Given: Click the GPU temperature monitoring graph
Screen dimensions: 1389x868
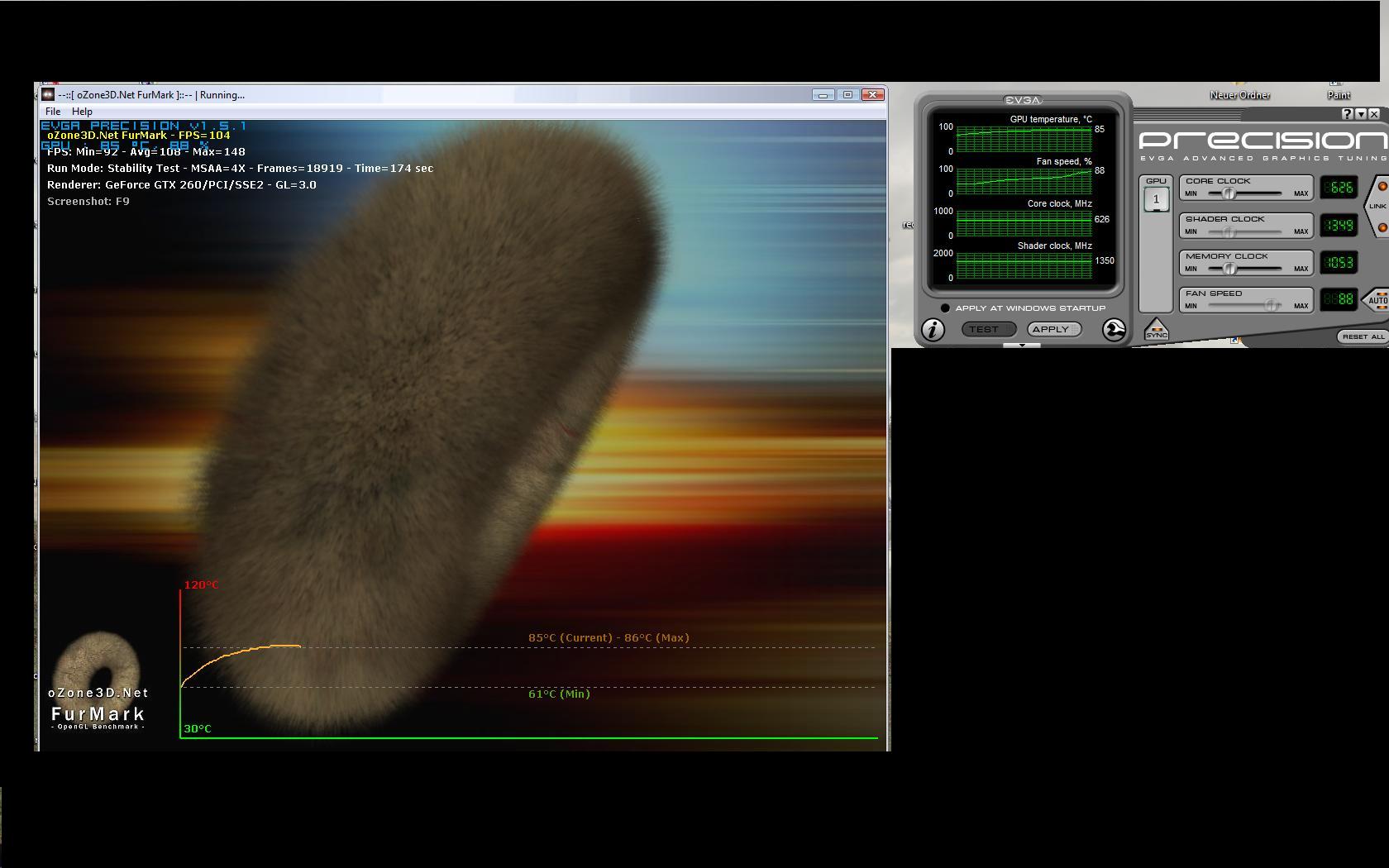Looking at the screenshot, I should click(x=1024, y=139).
